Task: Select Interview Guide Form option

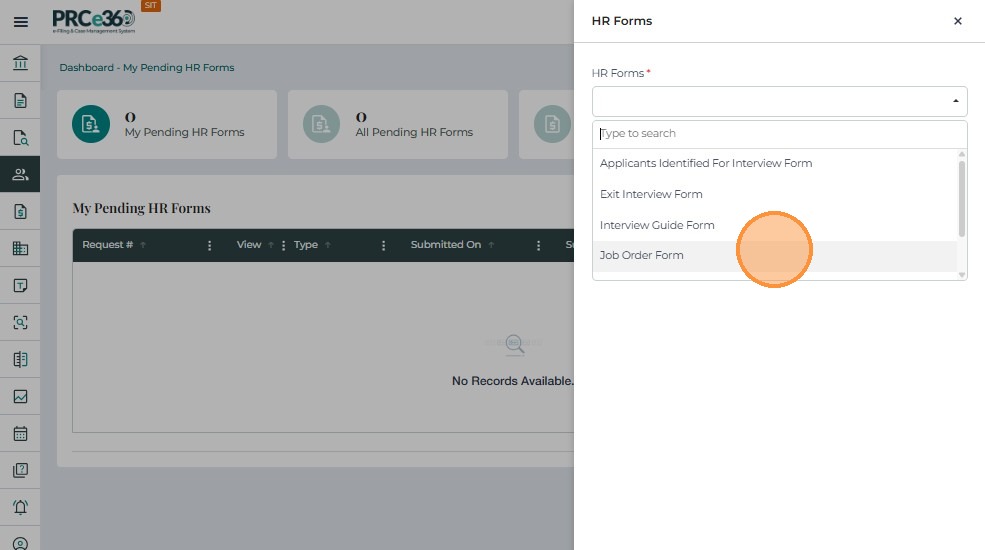Action: pyautogui.click(x=775, y=225)
